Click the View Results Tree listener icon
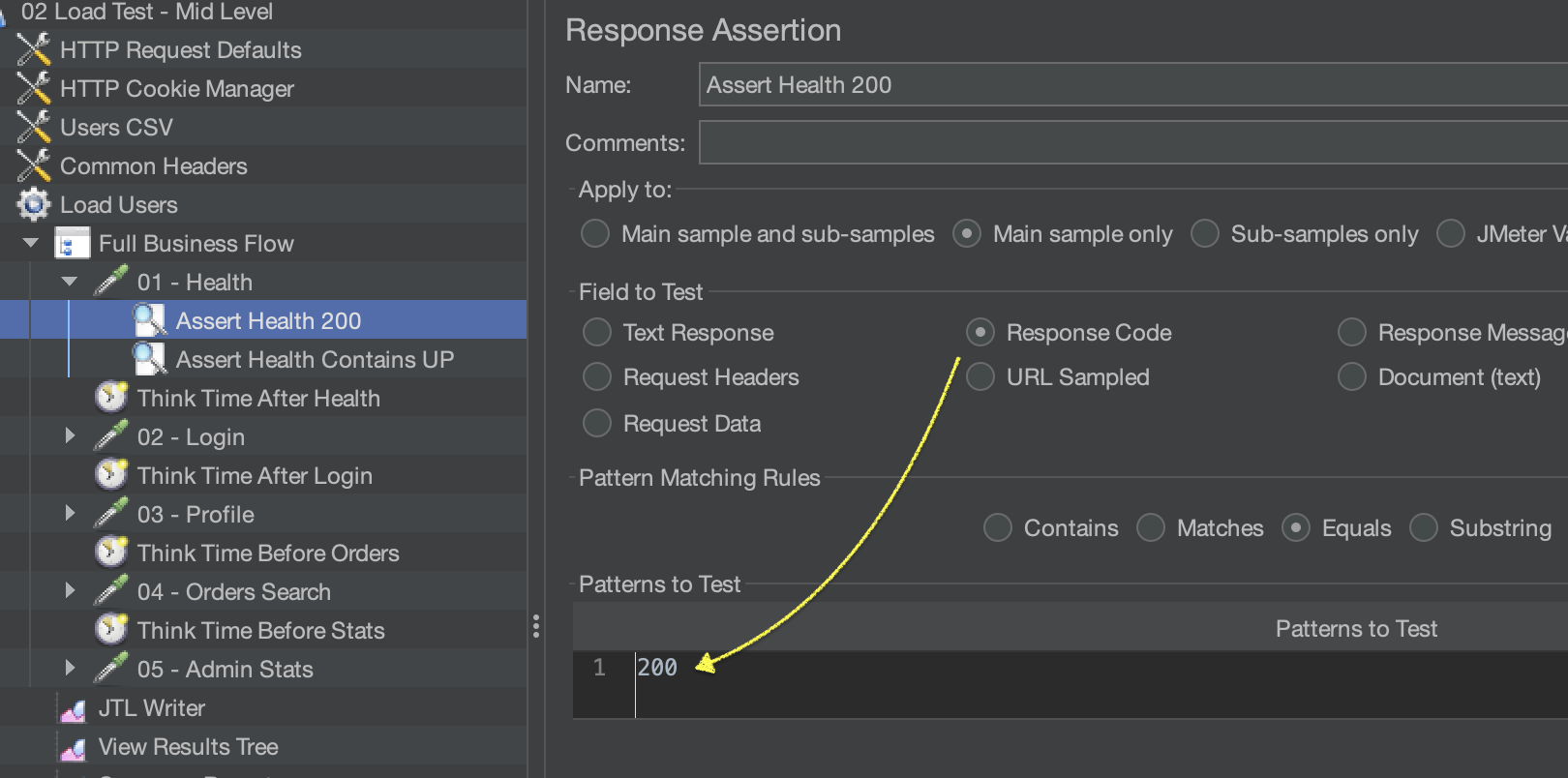This screenshot has width=1568, height=778. pos(73,748)
